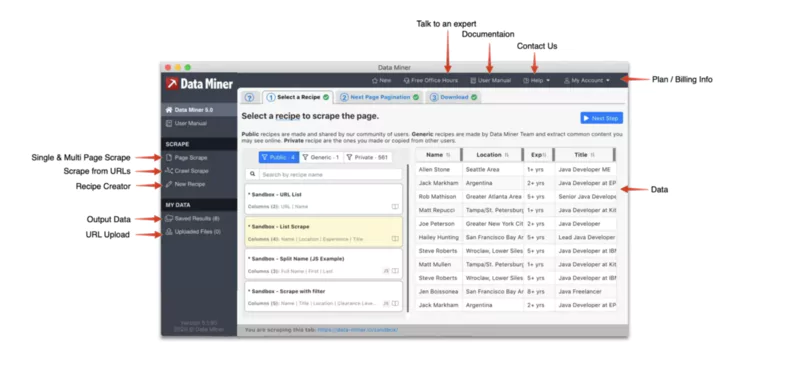Open book icon on Split Name card

(395, 271)
